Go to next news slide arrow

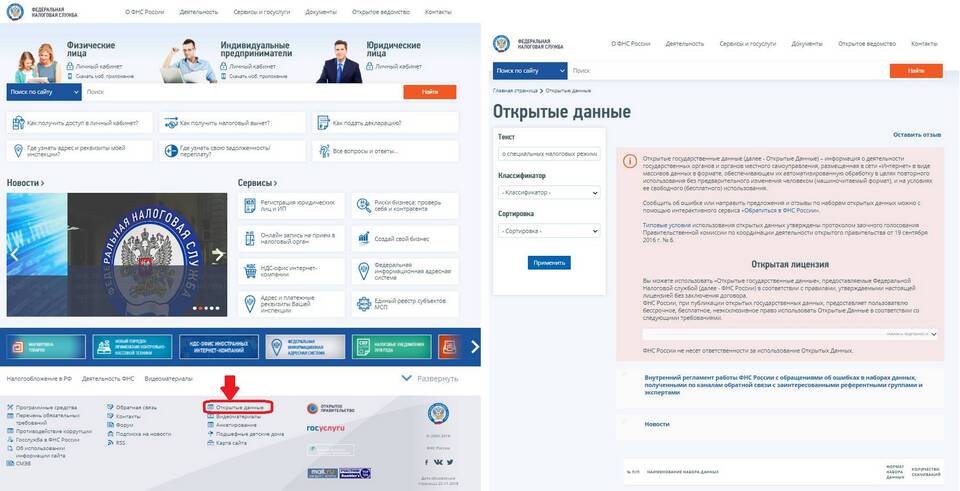click(x=218, y=254)
